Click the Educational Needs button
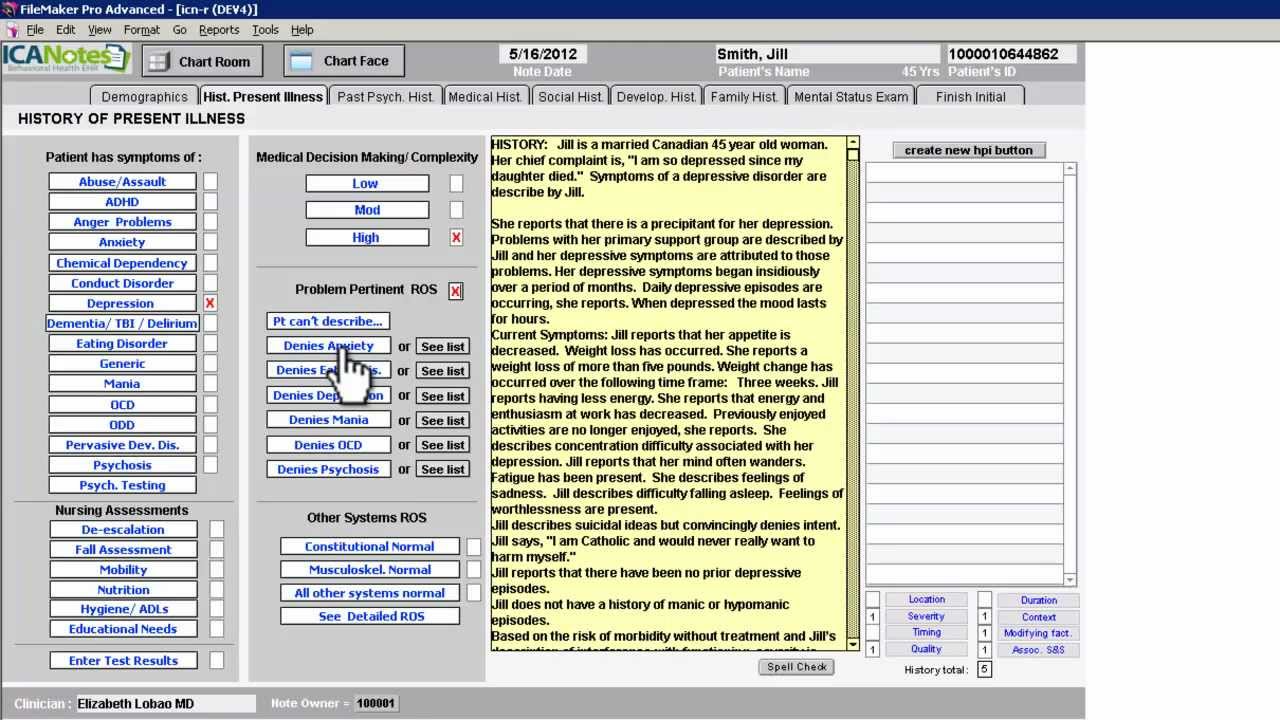Viewport: 1280px width, 720px height. coord(123,629)
